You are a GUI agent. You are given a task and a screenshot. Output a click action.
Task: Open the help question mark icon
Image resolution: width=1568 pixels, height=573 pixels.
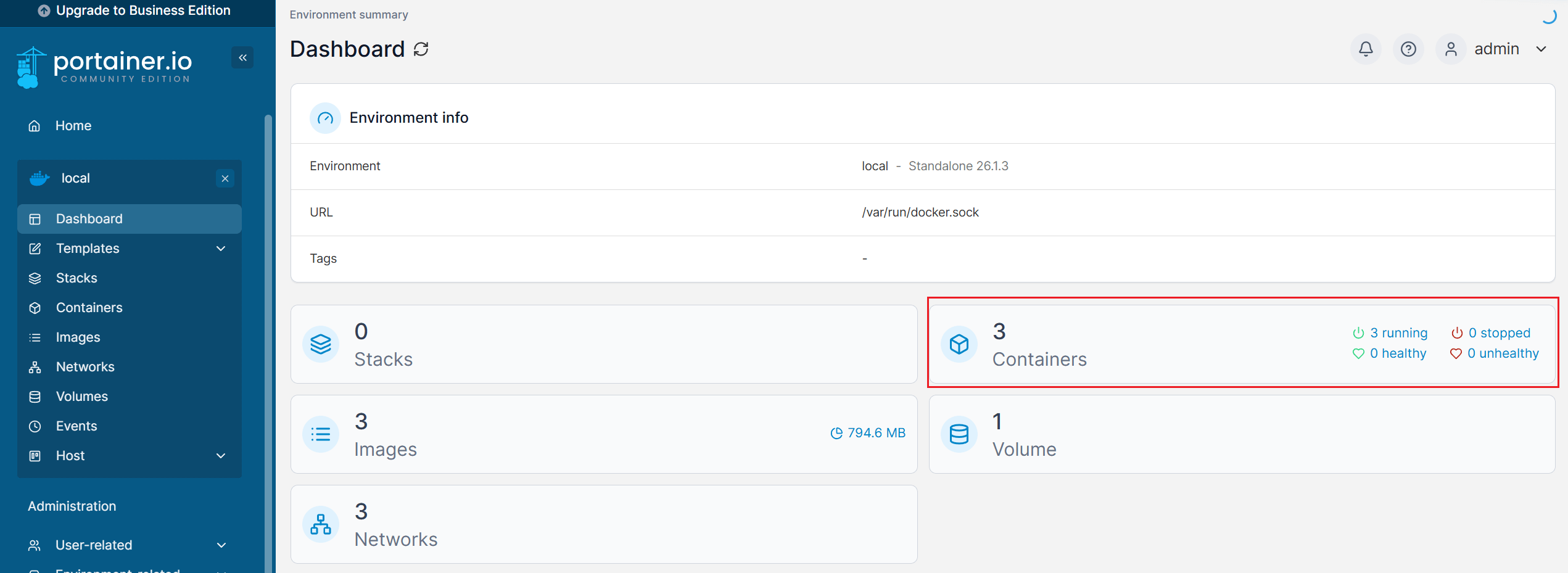1408,49
